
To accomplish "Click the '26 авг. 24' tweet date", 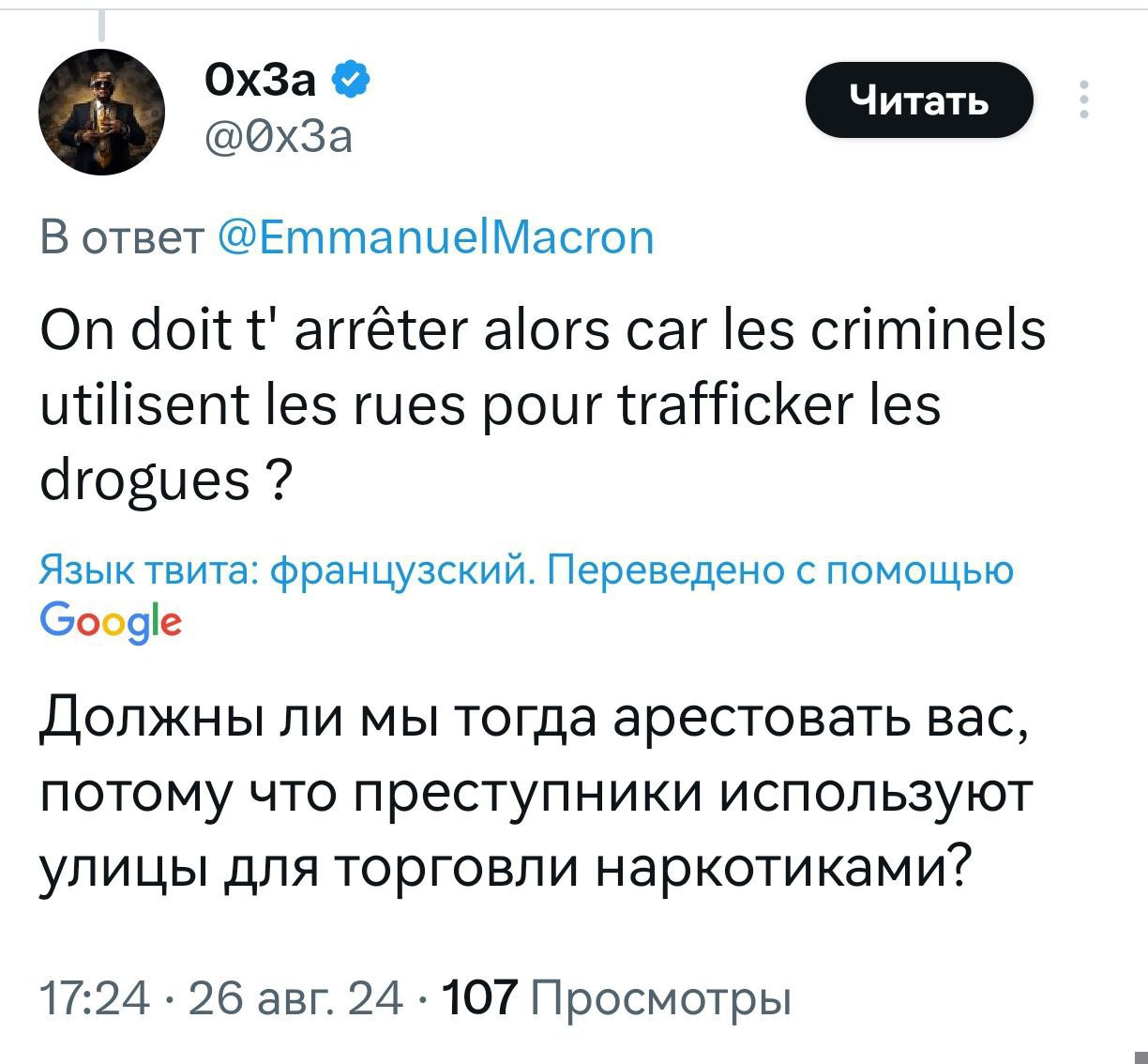I will [295, 998].
